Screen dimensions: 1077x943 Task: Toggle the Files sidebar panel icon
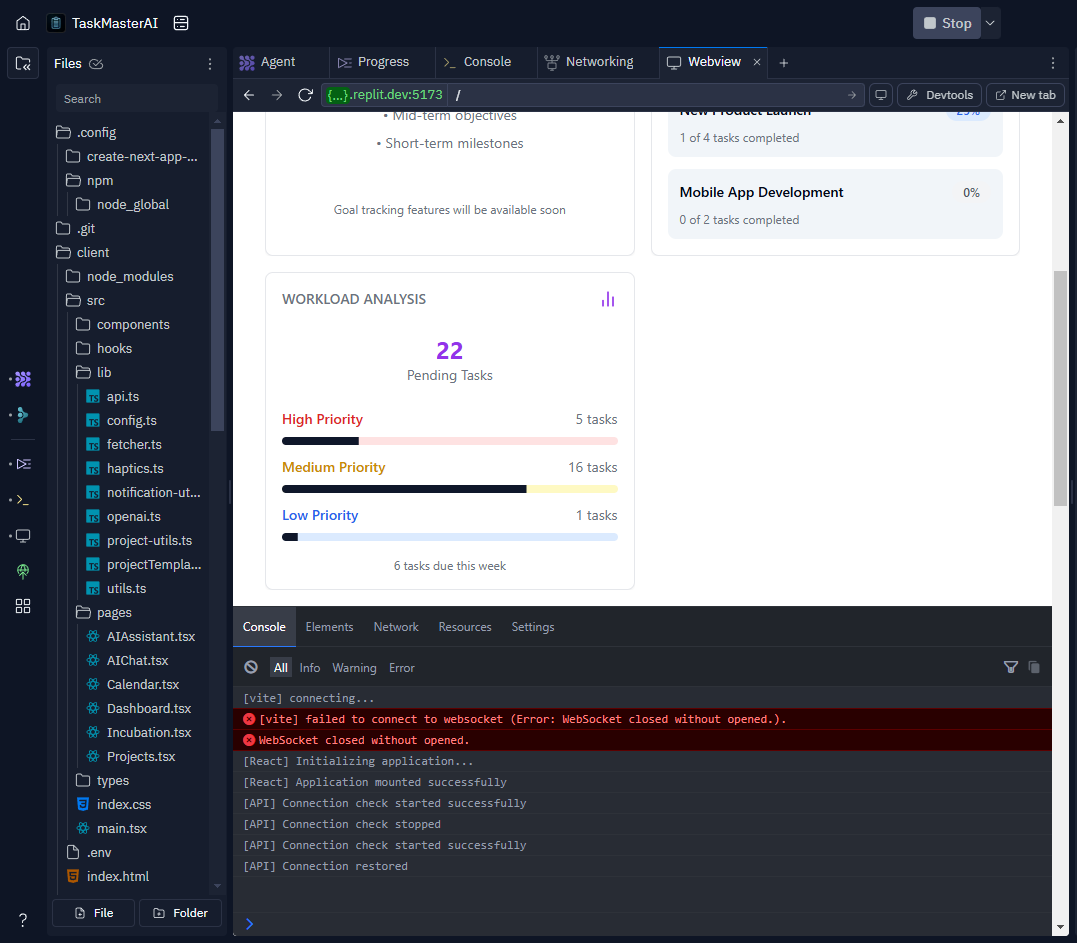pos(23,64)
